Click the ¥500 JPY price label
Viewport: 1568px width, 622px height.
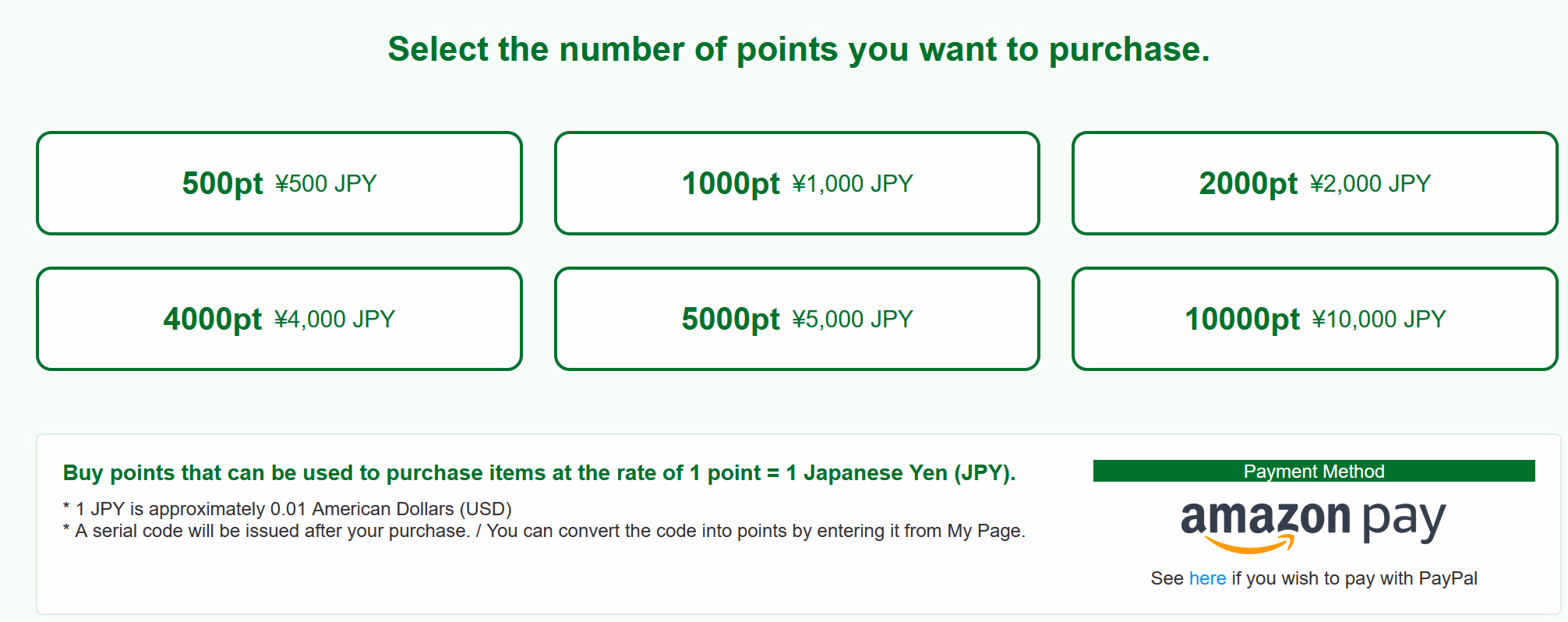coord(326,184)
